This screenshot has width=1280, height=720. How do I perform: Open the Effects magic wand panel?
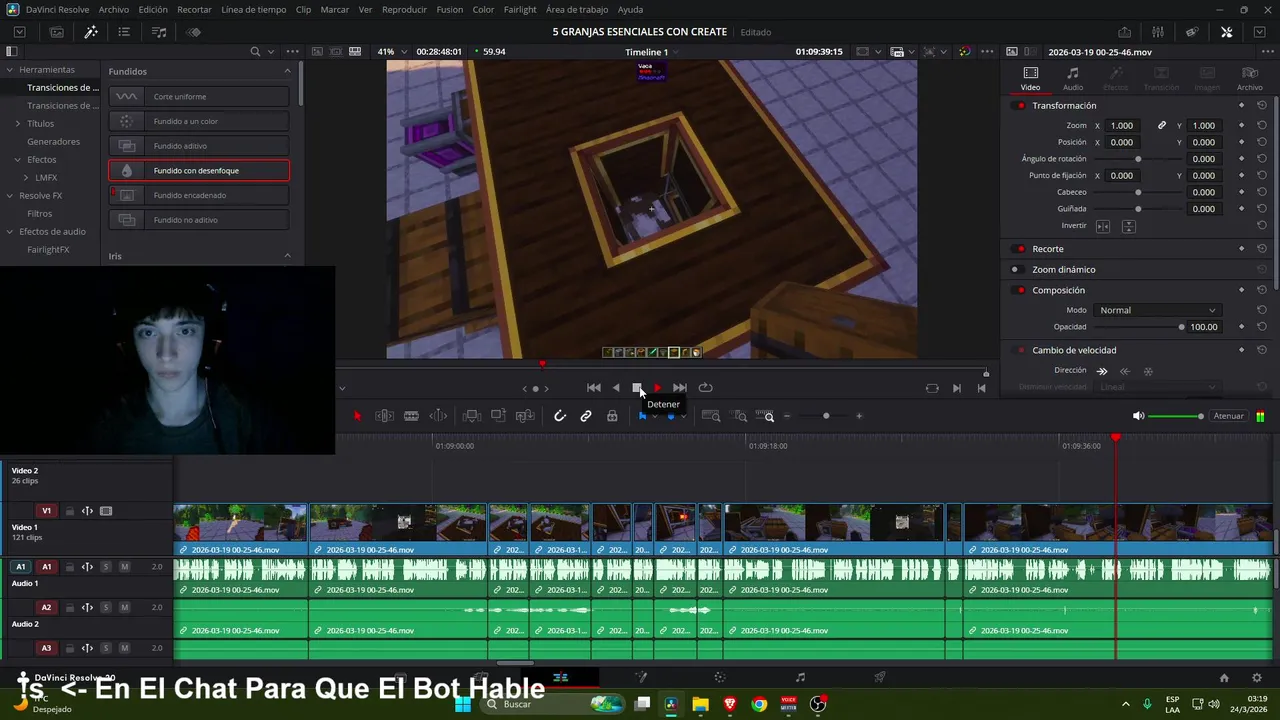[x=91, y=32]
